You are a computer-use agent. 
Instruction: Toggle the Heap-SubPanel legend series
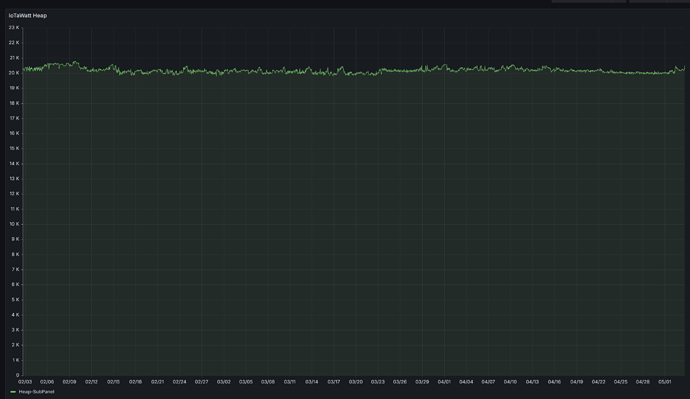coord(36,392)
